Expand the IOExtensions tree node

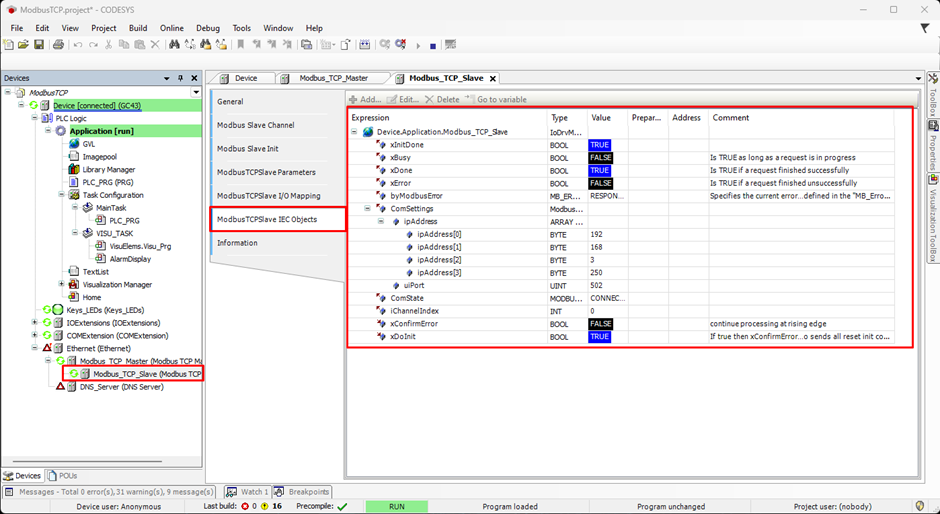pyautogui.click(x=35, y=322)
